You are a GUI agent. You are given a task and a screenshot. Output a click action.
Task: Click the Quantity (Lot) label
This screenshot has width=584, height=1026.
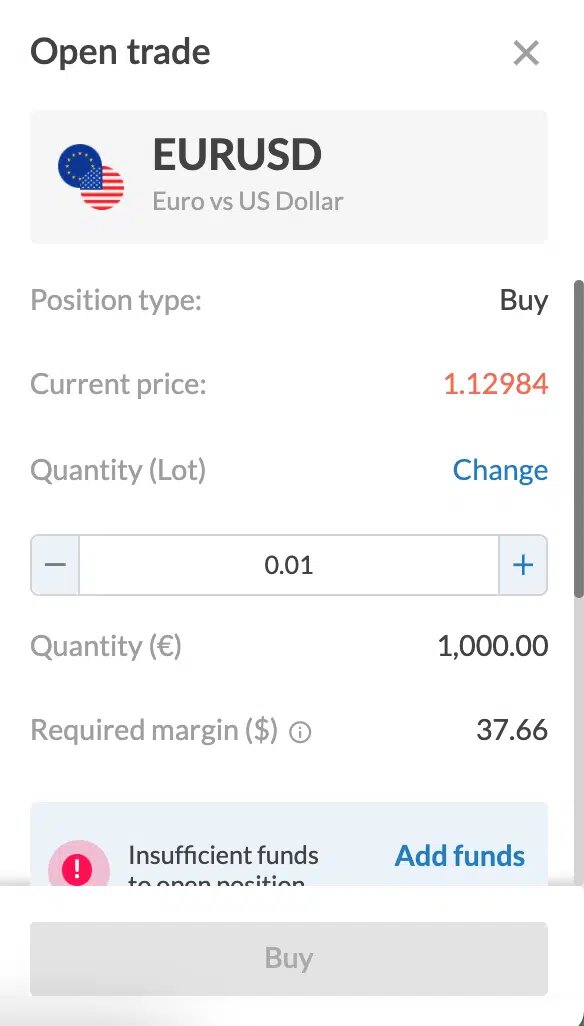[x=118, y=470]
